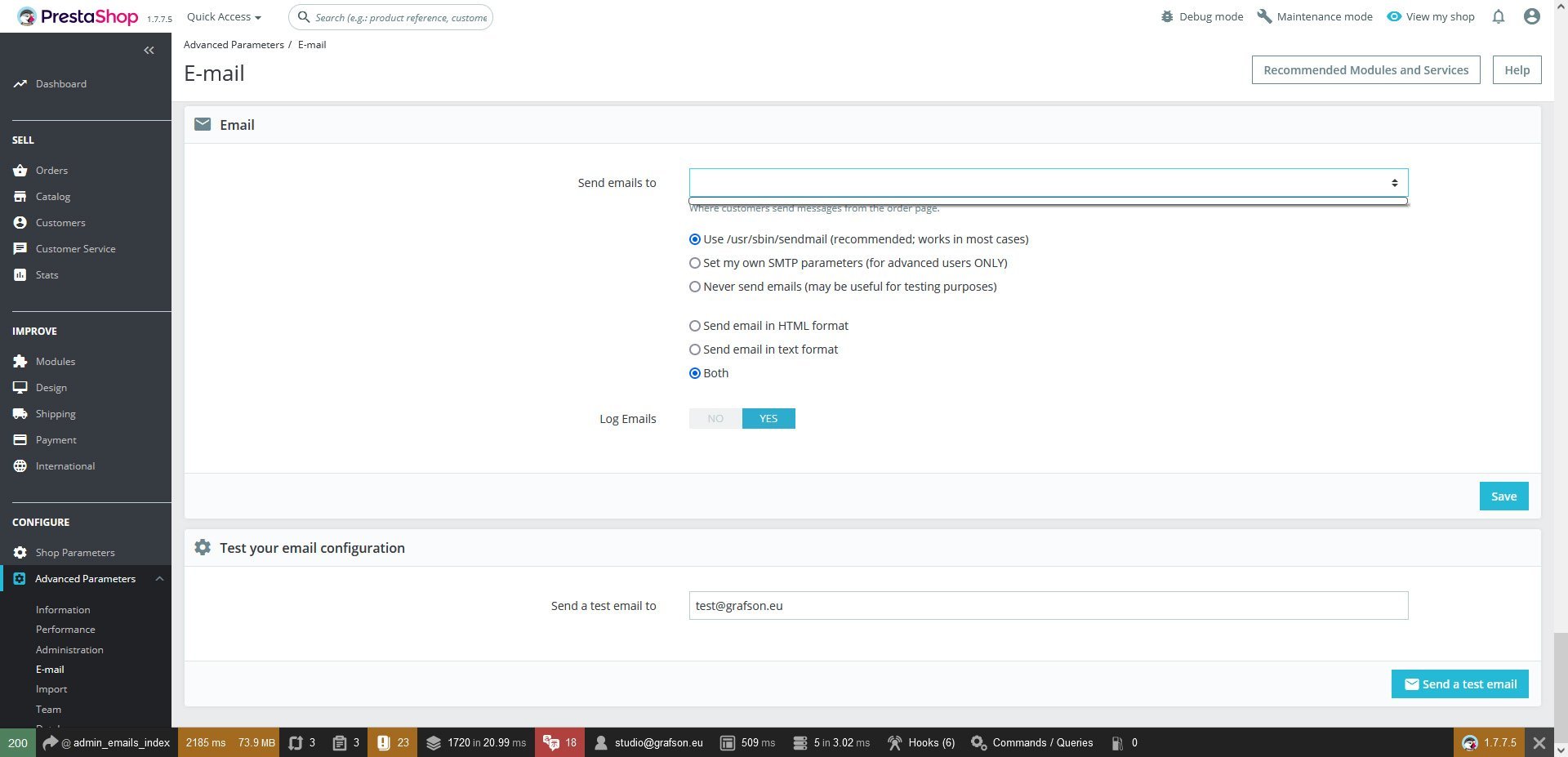This screenshot has width=1568, height=757.
Task: Click the Shop Parameters gear icon
Action: 20,553
